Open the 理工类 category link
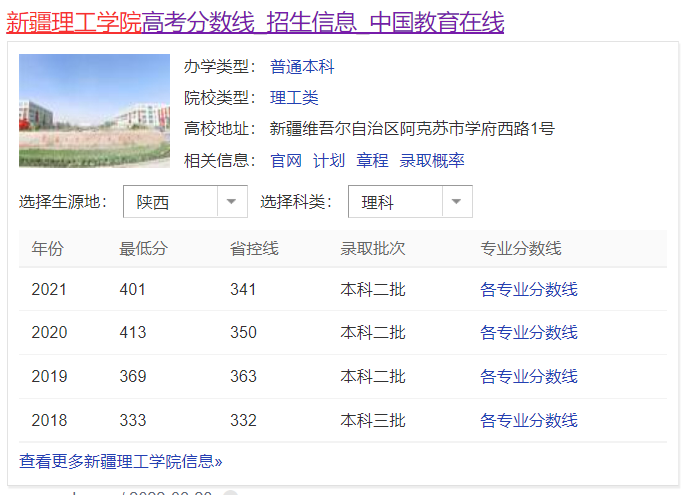Viewport: 690px width, 495px height. click(294, 98)
